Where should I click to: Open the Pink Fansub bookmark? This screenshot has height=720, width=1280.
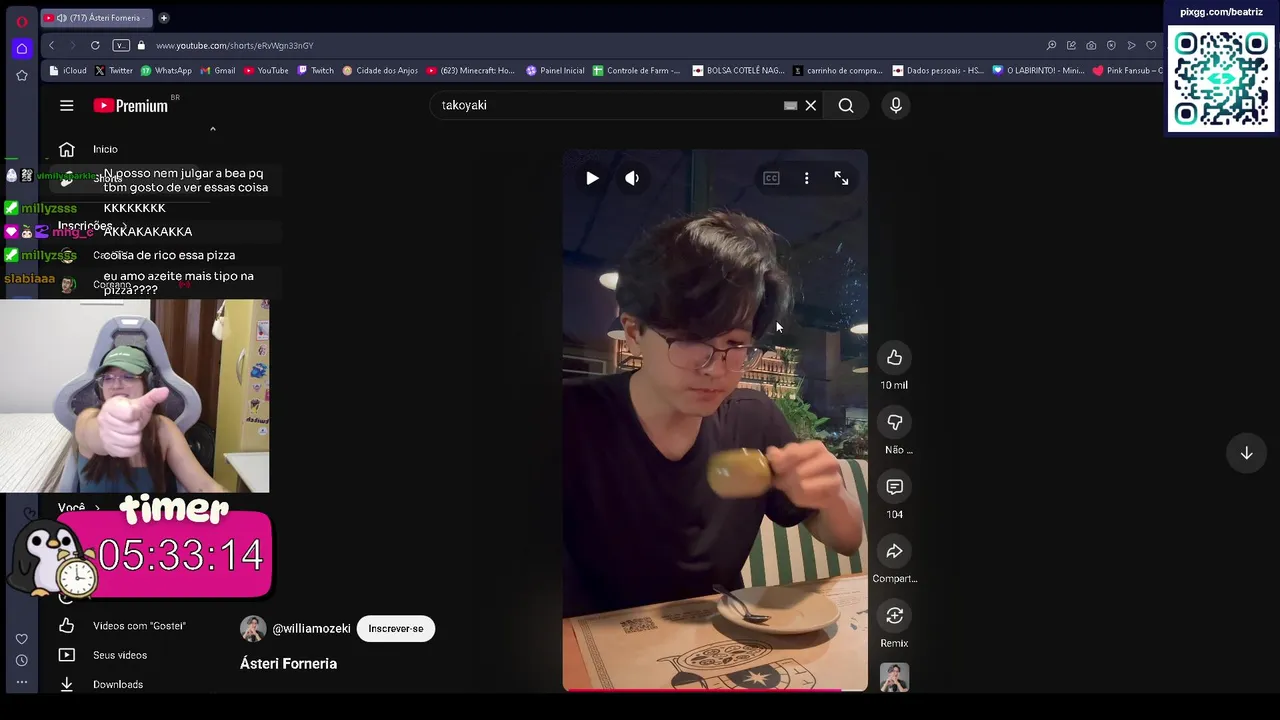tap(1128, 71)
